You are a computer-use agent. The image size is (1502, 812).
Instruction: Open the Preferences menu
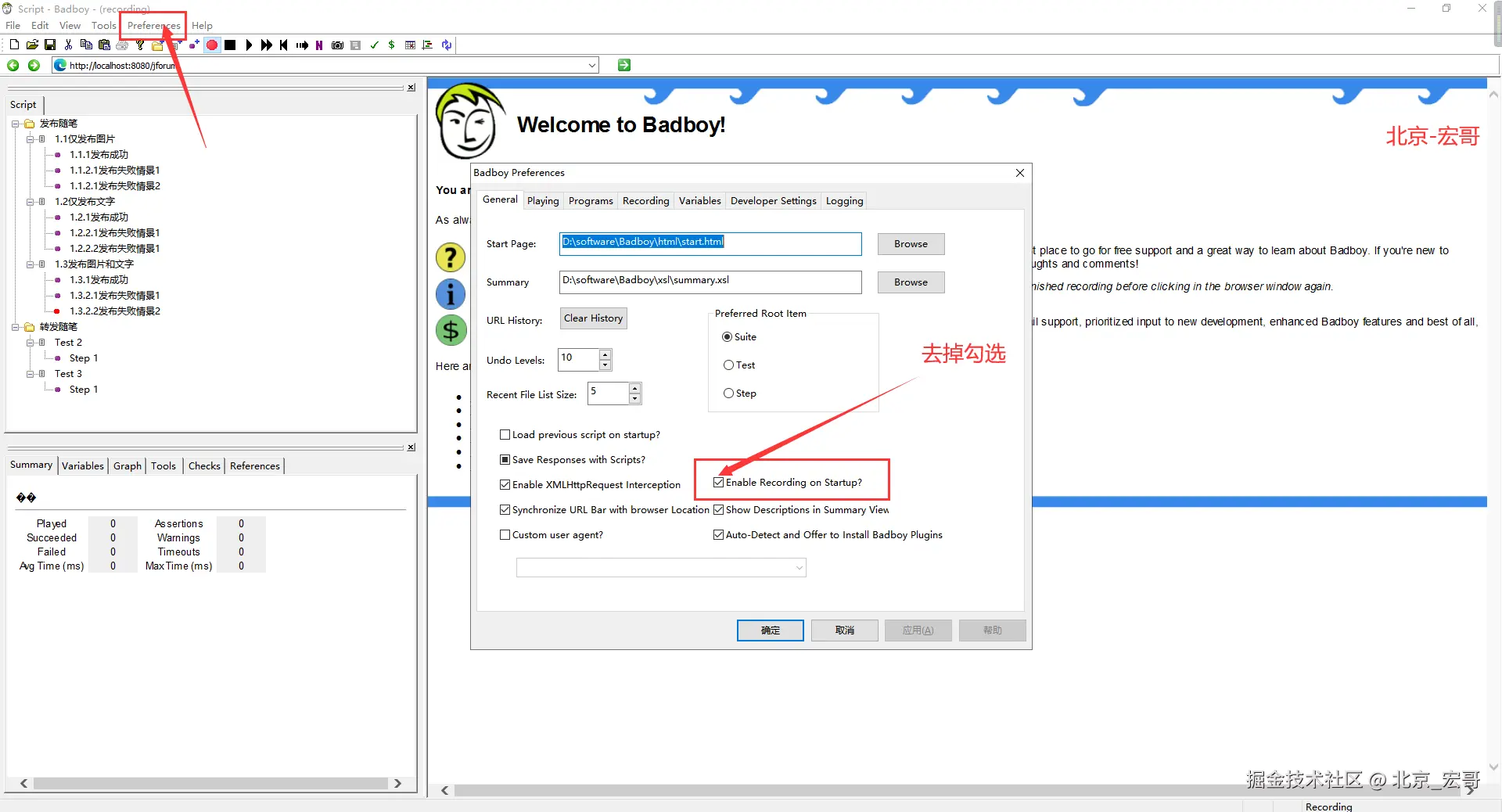coord(153,26)
